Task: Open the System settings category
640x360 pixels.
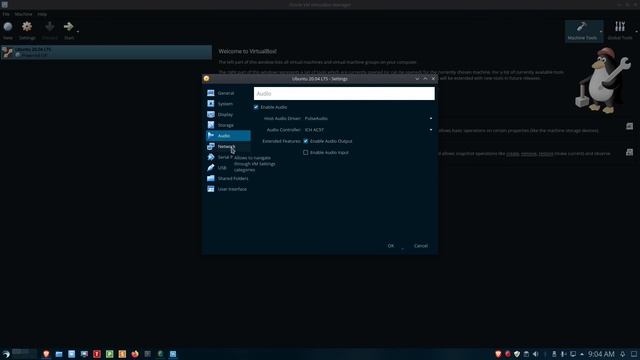Action: coord(228,104)
